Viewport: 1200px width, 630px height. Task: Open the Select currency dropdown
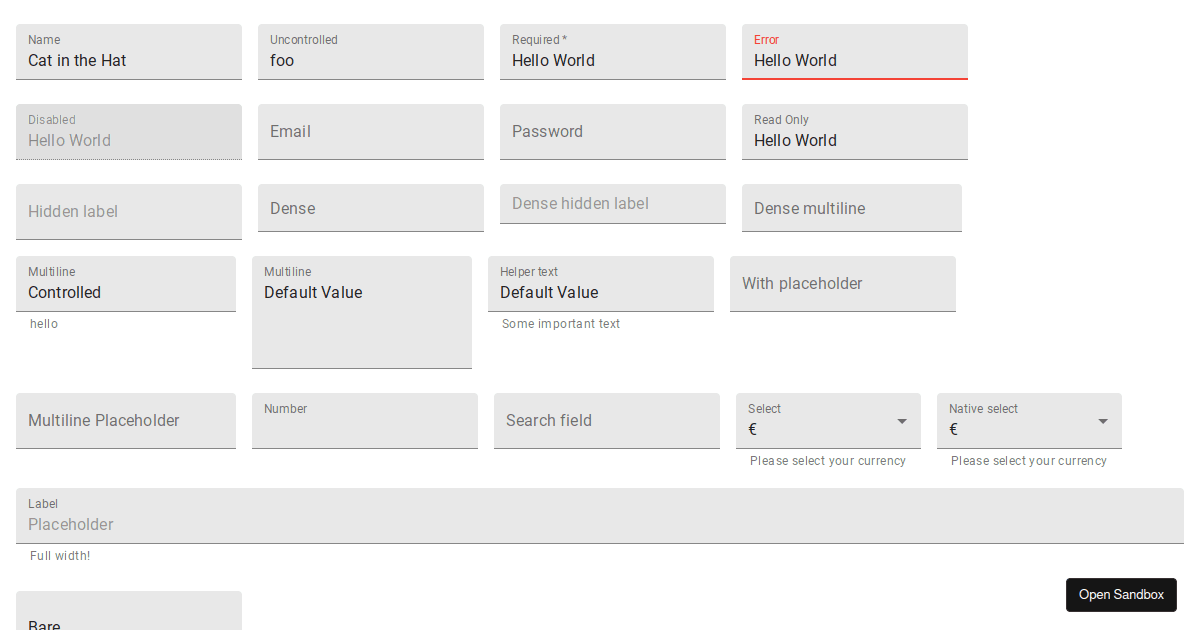828,421
